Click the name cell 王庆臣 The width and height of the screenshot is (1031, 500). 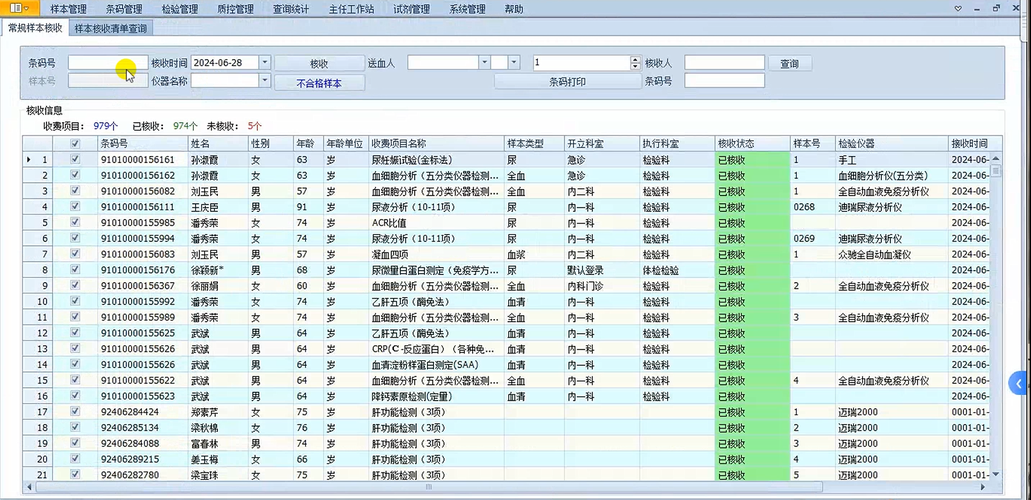pyautogui.click(x=218, y=207)
